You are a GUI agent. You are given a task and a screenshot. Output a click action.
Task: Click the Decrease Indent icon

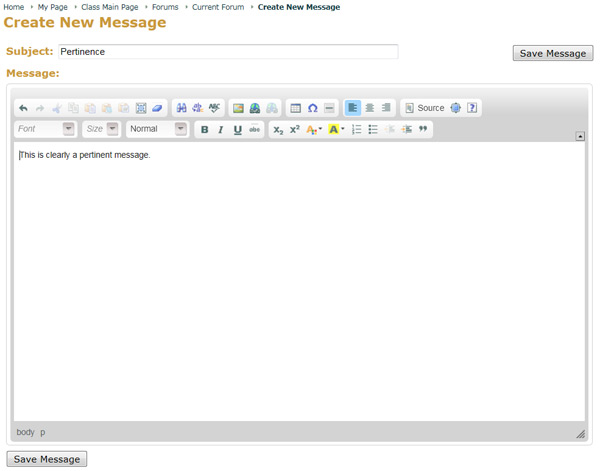[x=390, y=130]
